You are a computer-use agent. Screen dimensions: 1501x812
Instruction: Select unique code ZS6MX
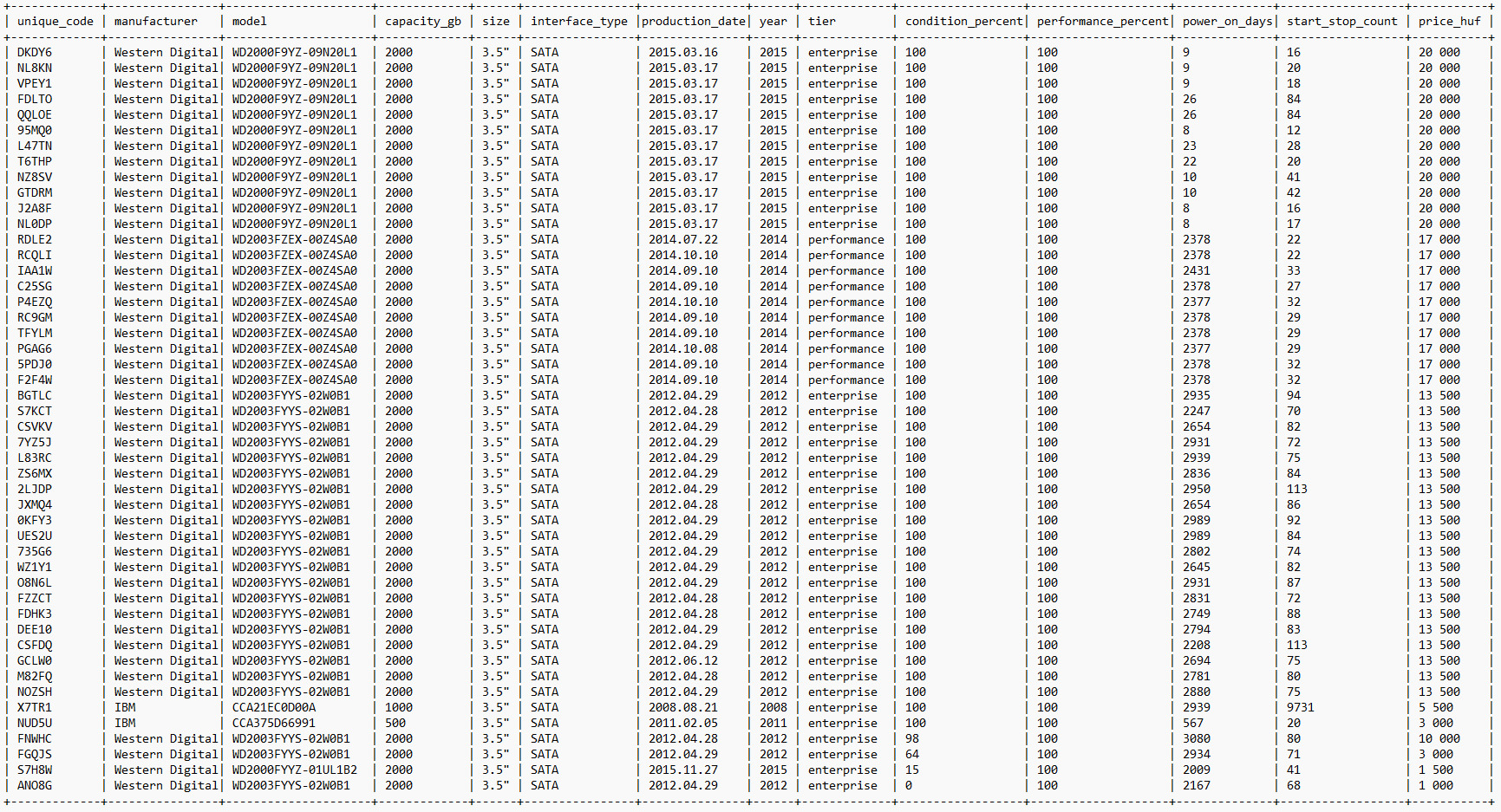tap(35, 473)
